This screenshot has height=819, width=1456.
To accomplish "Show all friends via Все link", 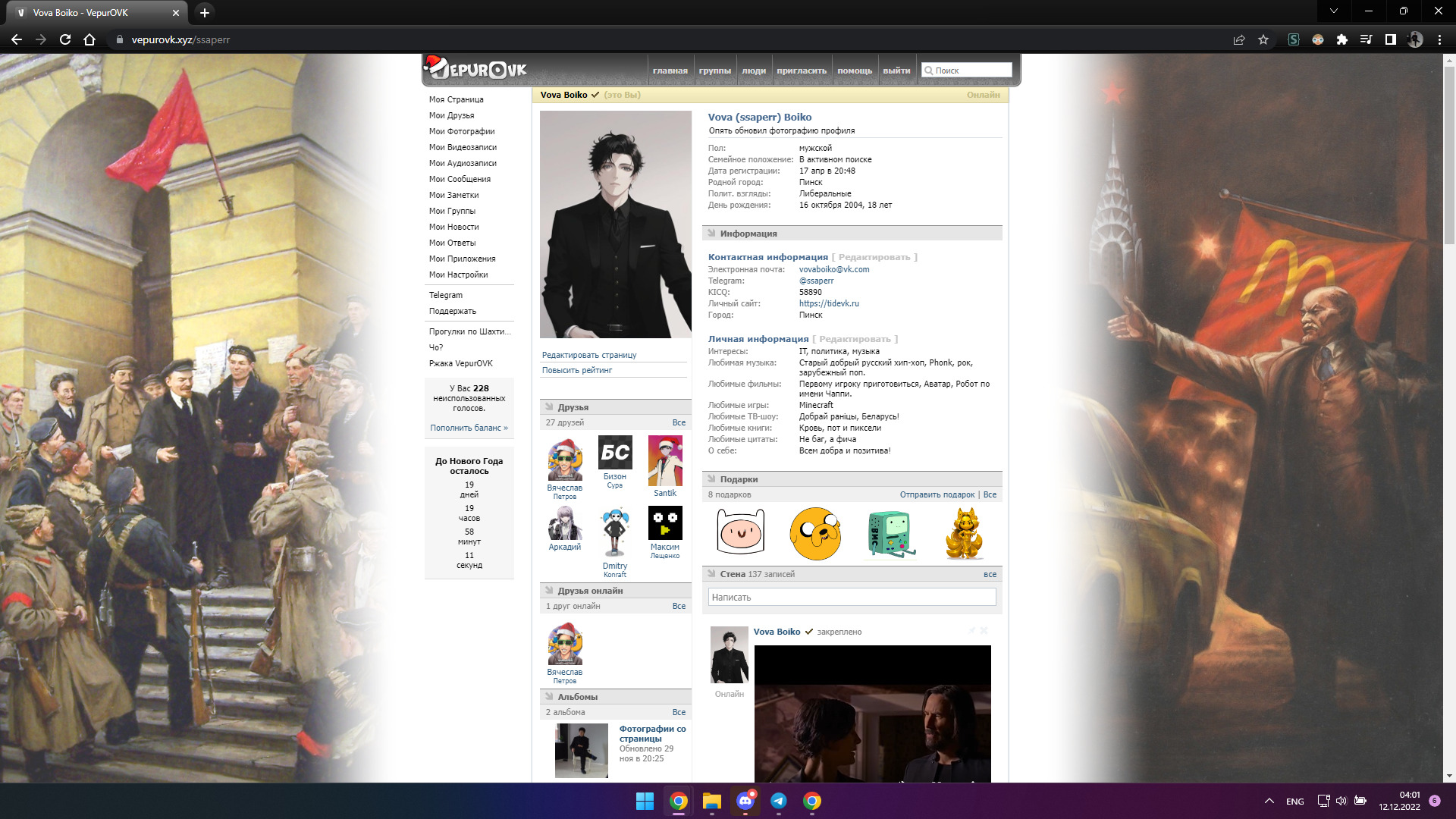I will click(x=679, y=422).
